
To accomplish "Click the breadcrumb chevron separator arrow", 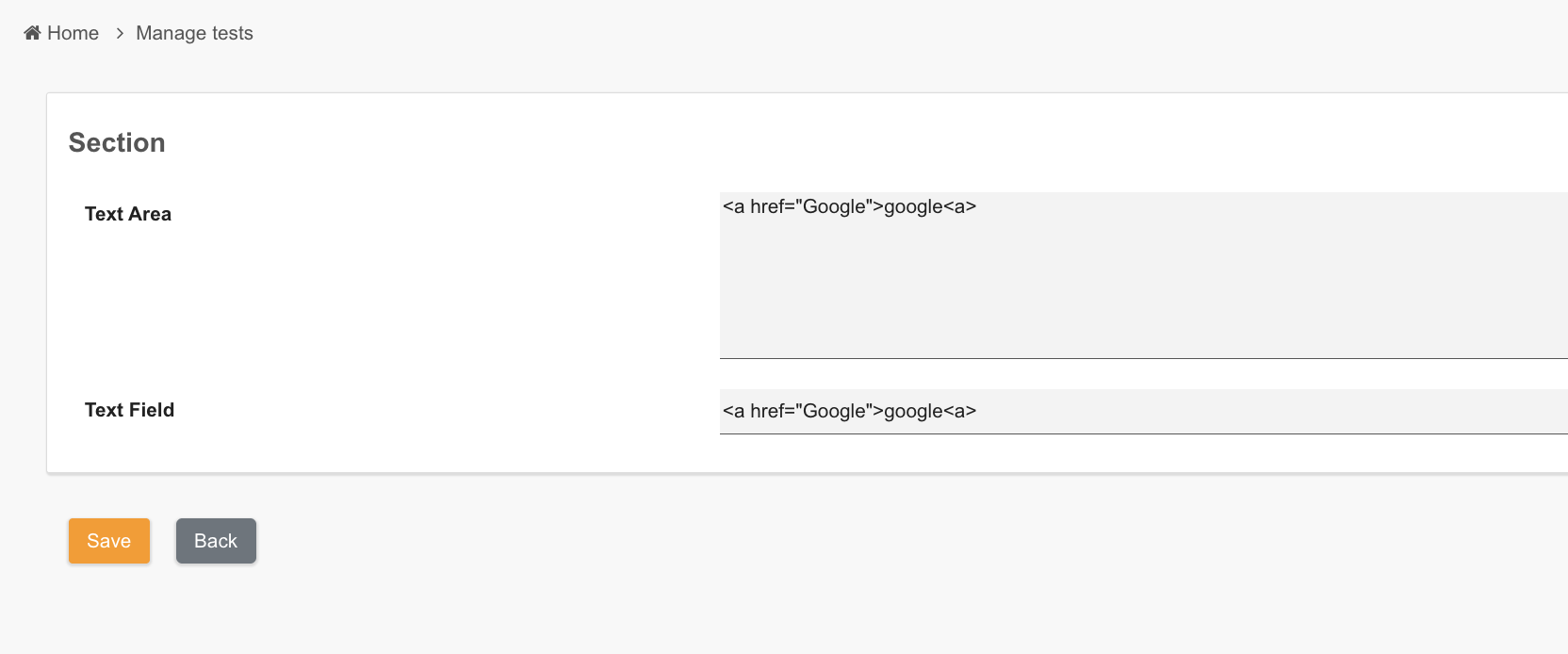I will [x=120, y=33].
